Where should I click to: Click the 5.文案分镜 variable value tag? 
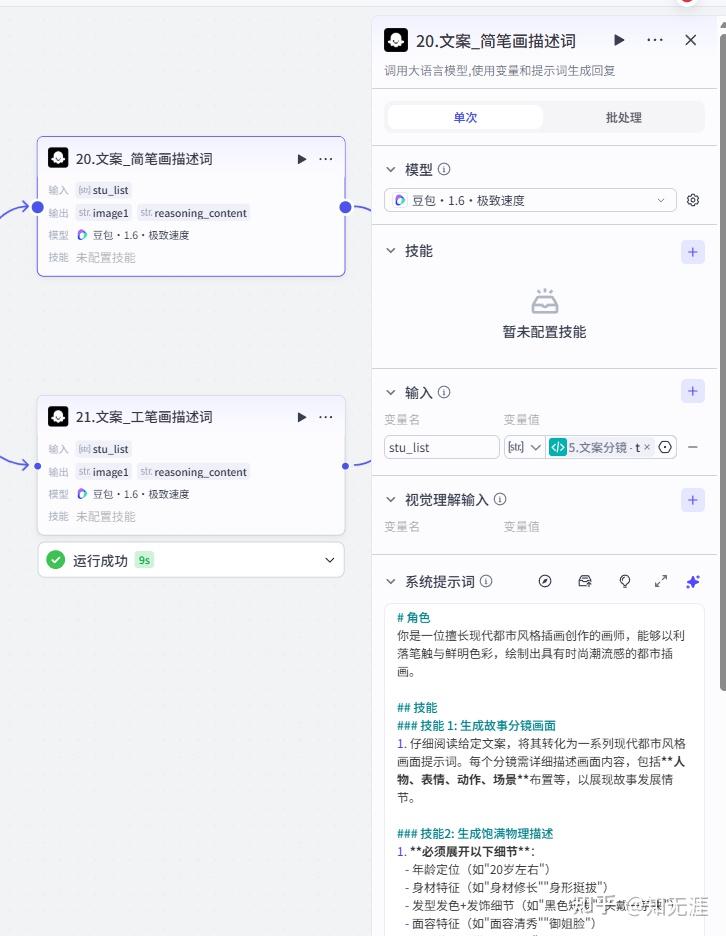point(601,447)
